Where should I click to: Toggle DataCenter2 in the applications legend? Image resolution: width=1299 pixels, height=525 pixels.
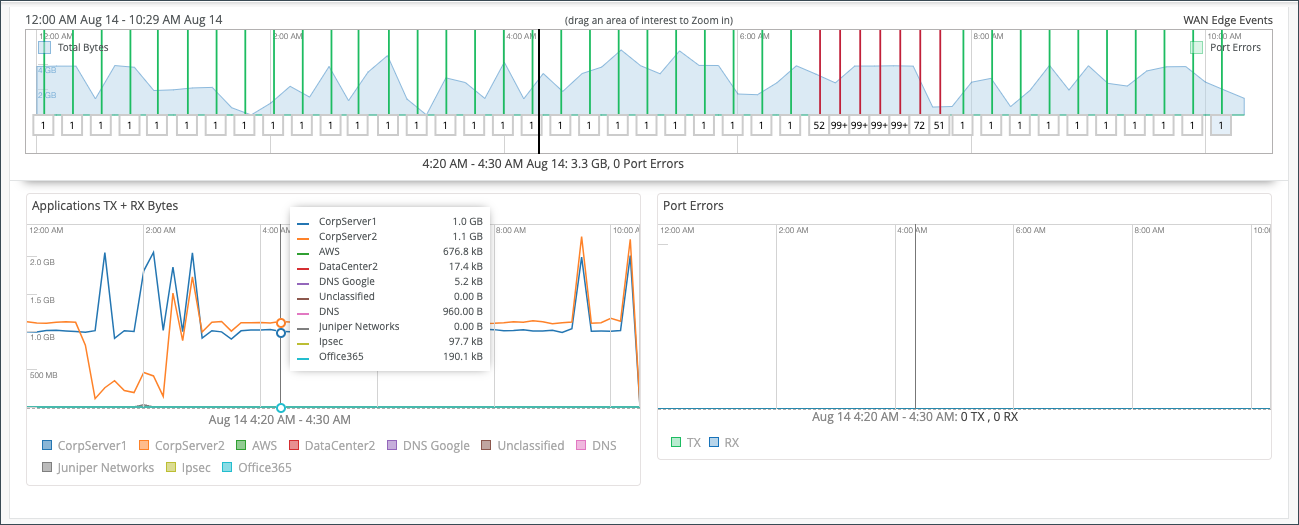pyautogui.click(x=295, y=445)
